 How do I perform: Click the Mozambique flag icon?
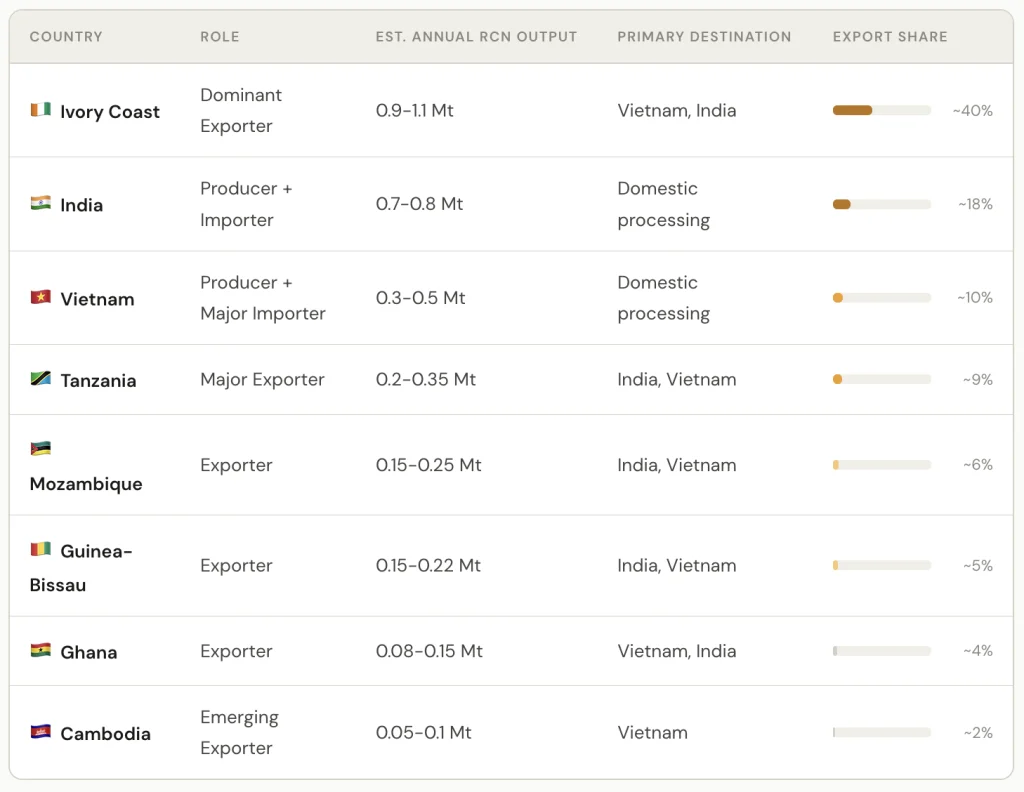pyautogui.click(x=40, y=448)
